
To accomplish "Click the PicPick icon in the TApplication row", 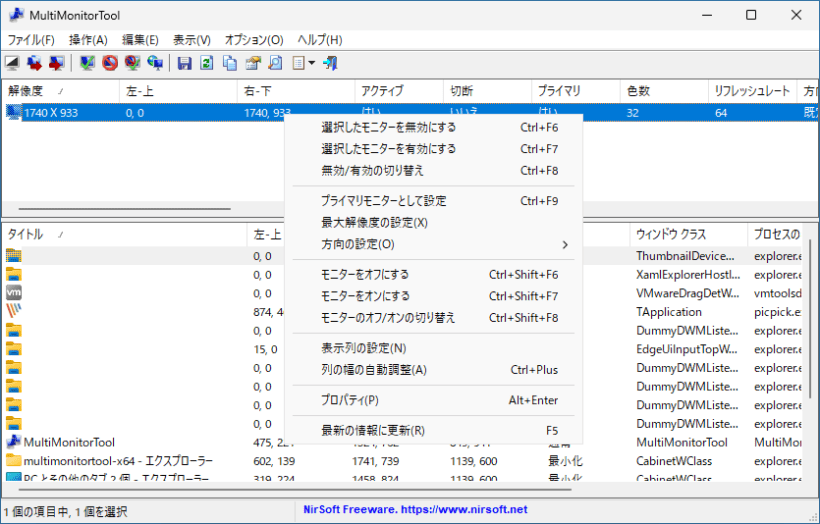I will pos(14,312).
